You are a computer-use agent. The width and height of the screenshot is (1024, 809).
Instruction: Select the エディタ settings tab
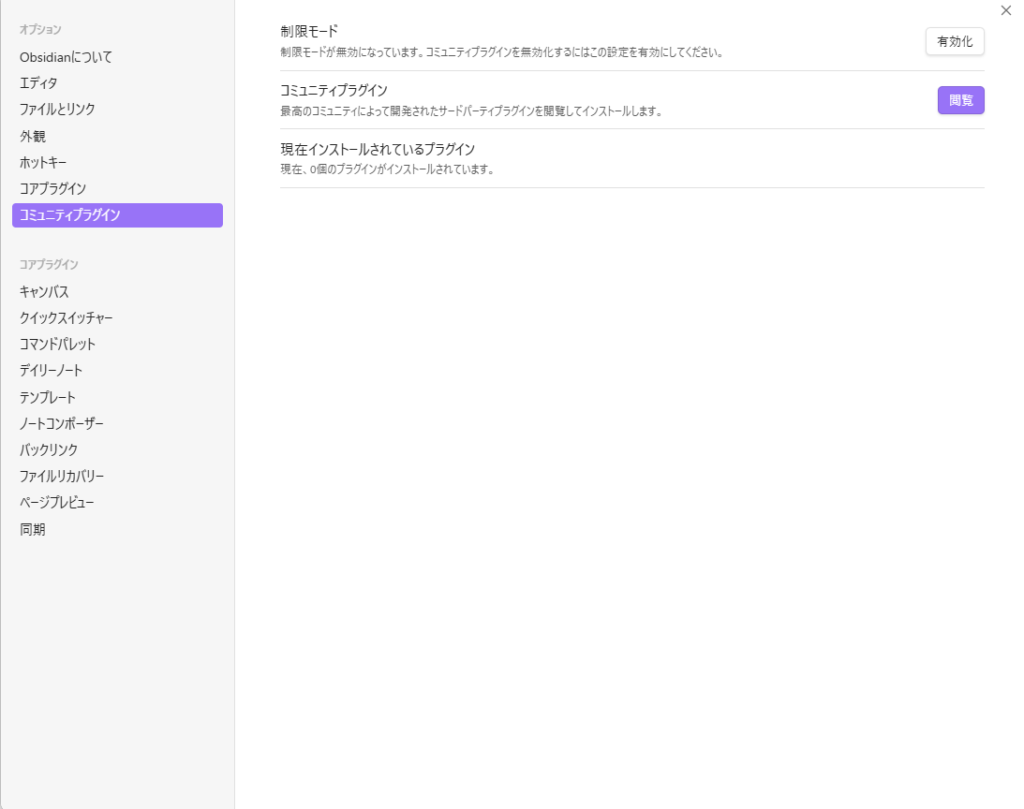pyautogui.click(x=39, y=83)
